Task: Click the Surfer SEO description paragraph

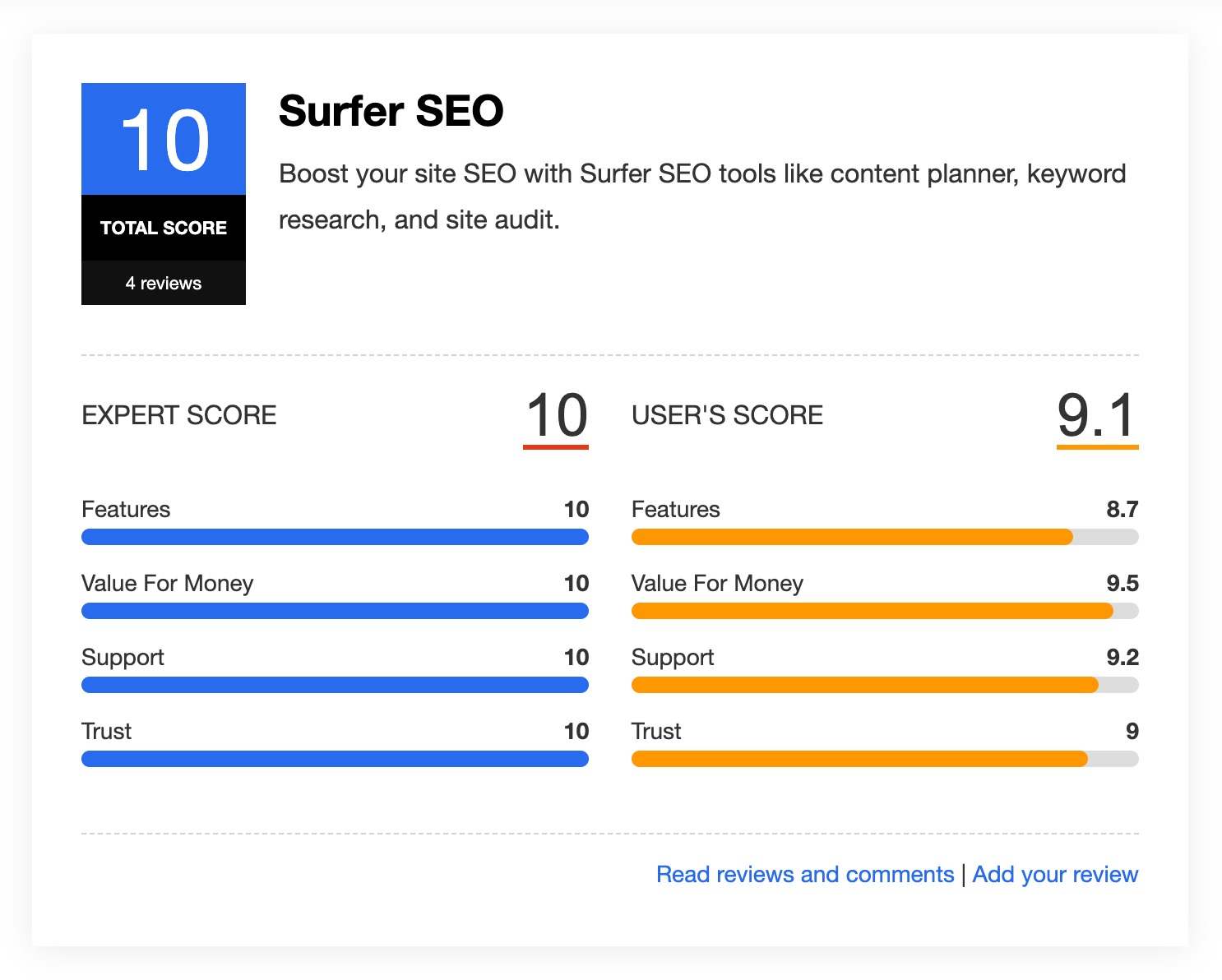Action: click(701, 196)
